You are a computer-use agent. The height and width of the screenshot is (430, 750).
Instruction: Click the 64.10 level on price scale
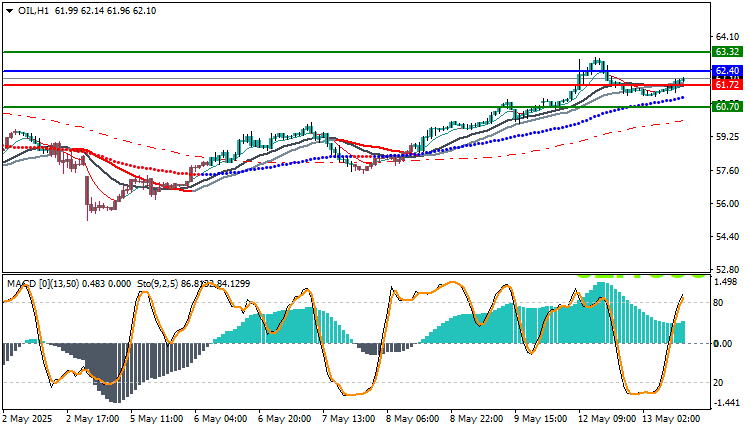[727, 37]
